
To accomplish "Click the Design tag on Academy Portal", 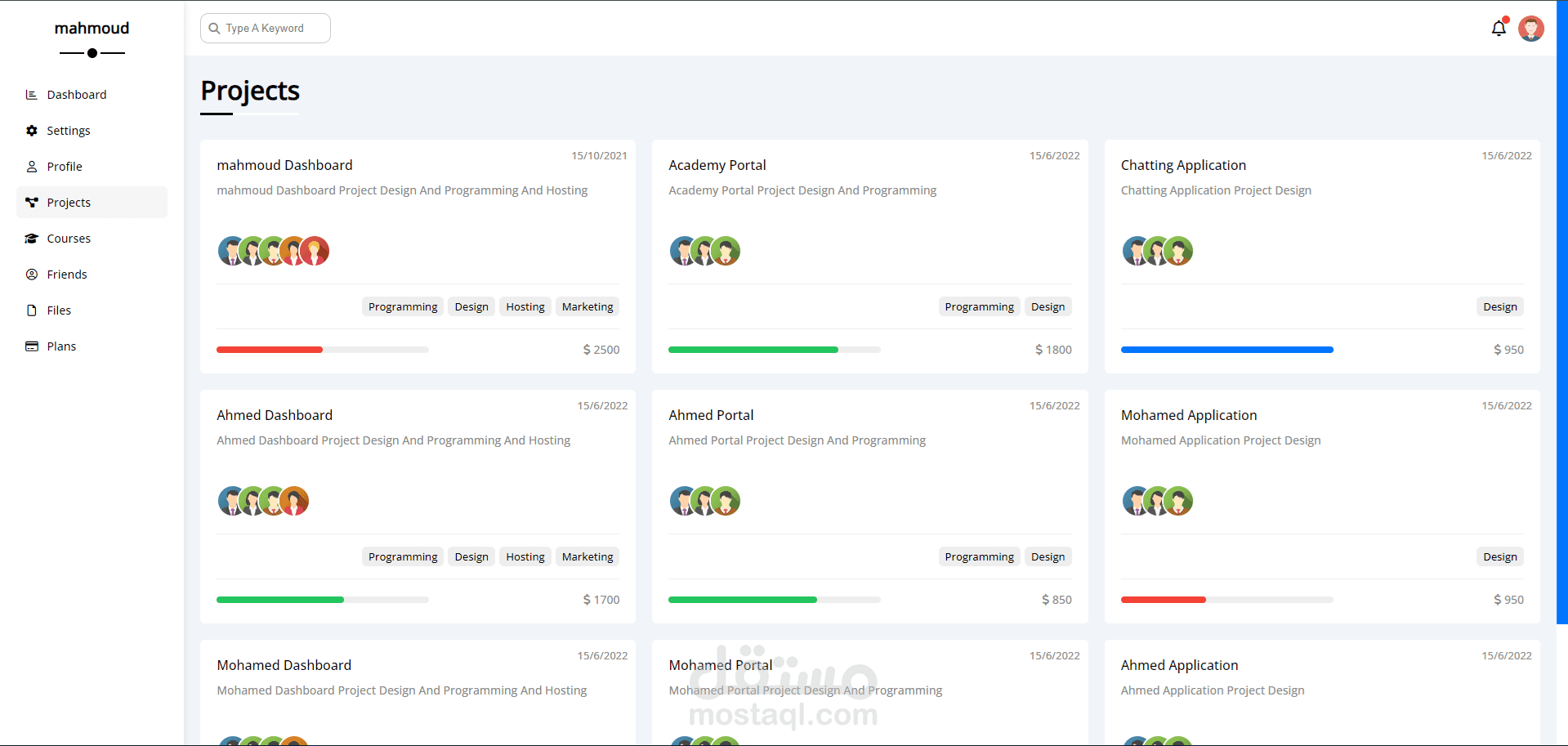I will click(1048, 306).
